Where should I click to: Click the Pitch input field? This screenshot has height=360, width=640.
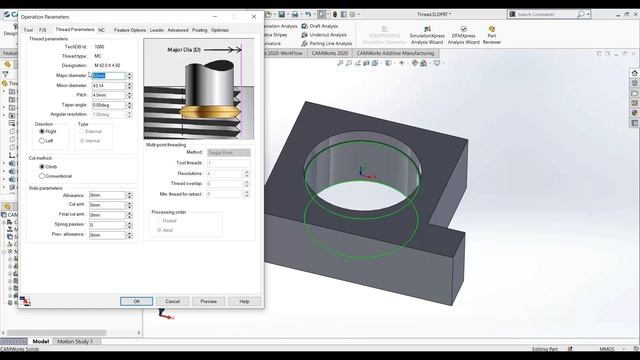click(109, 95)
